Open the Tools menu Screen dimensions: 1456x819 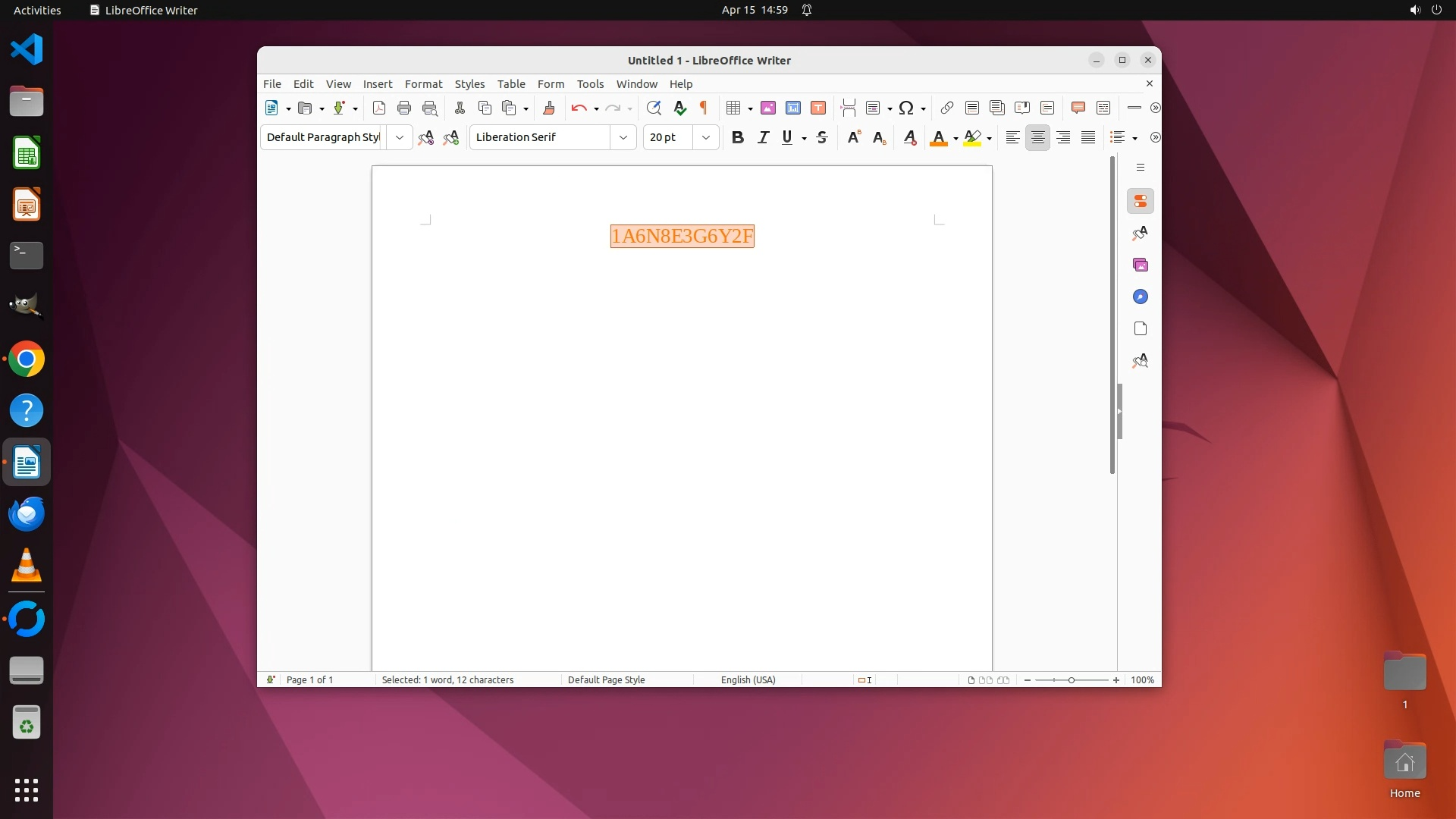[590, 84]
